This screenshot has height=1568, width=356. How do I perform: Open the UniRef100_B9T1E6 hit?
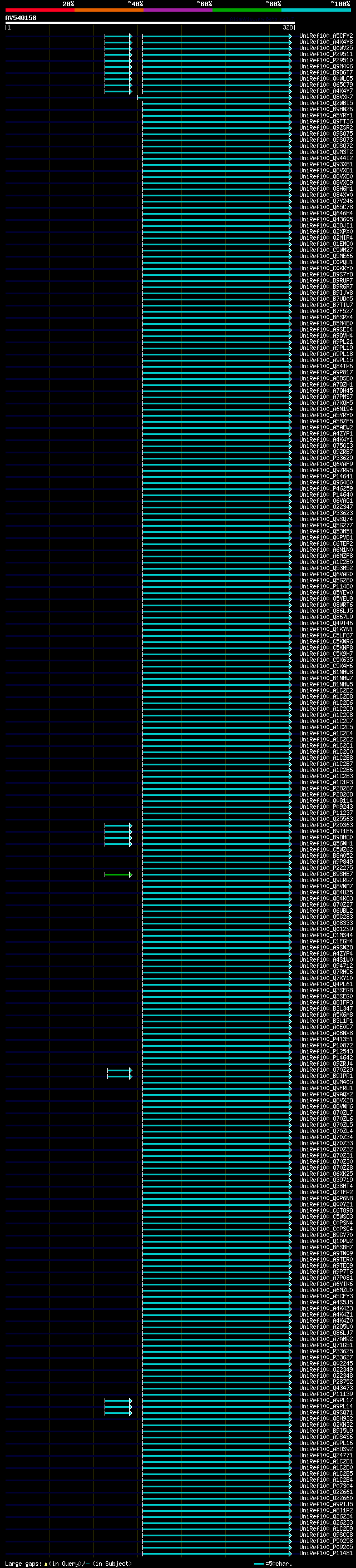point(326,832)
